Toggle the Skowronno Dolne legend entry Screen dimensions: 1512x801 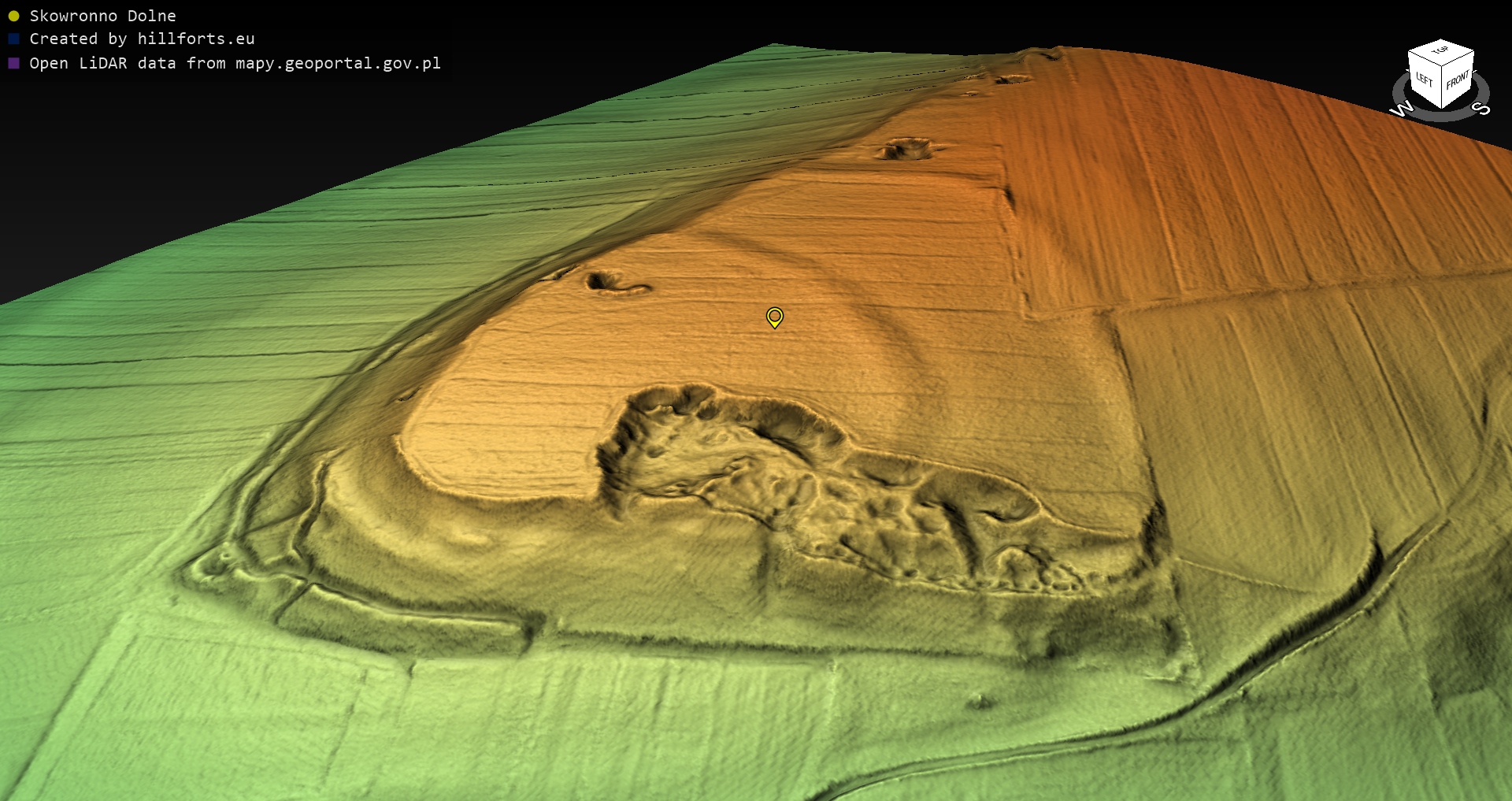[102, 16]
